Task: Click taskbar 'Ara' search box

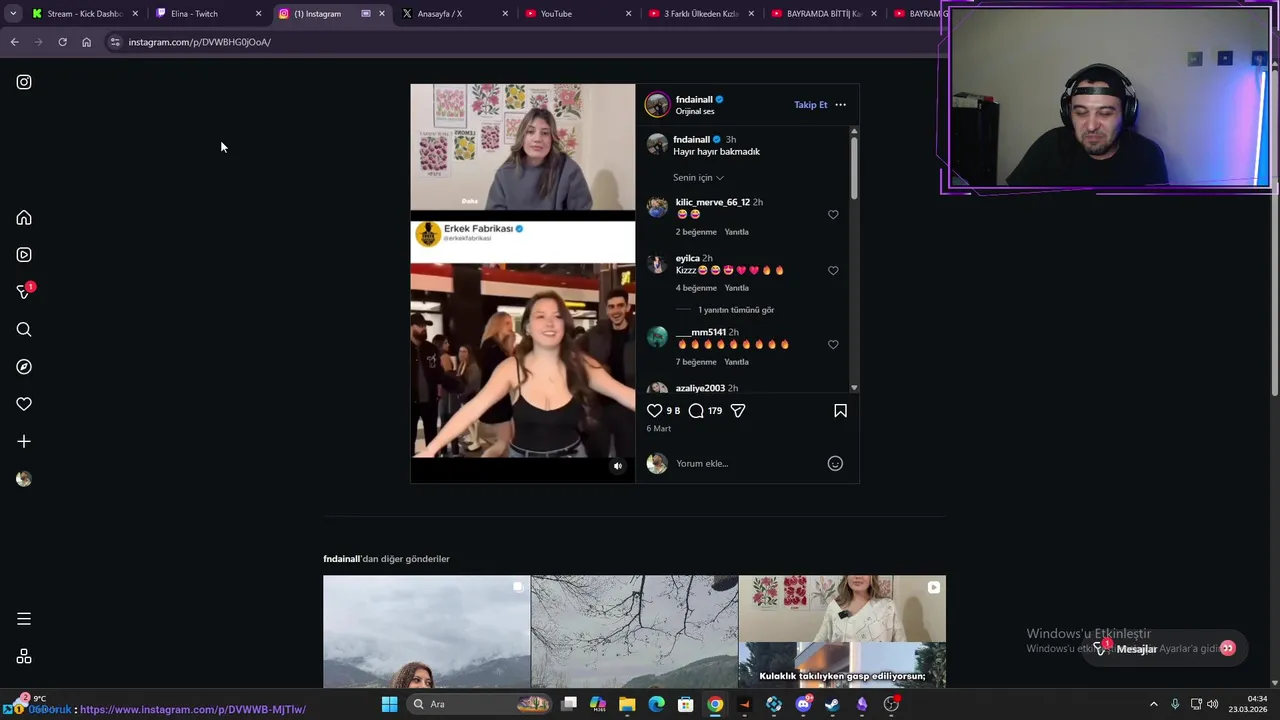Action: coord(480,704)
